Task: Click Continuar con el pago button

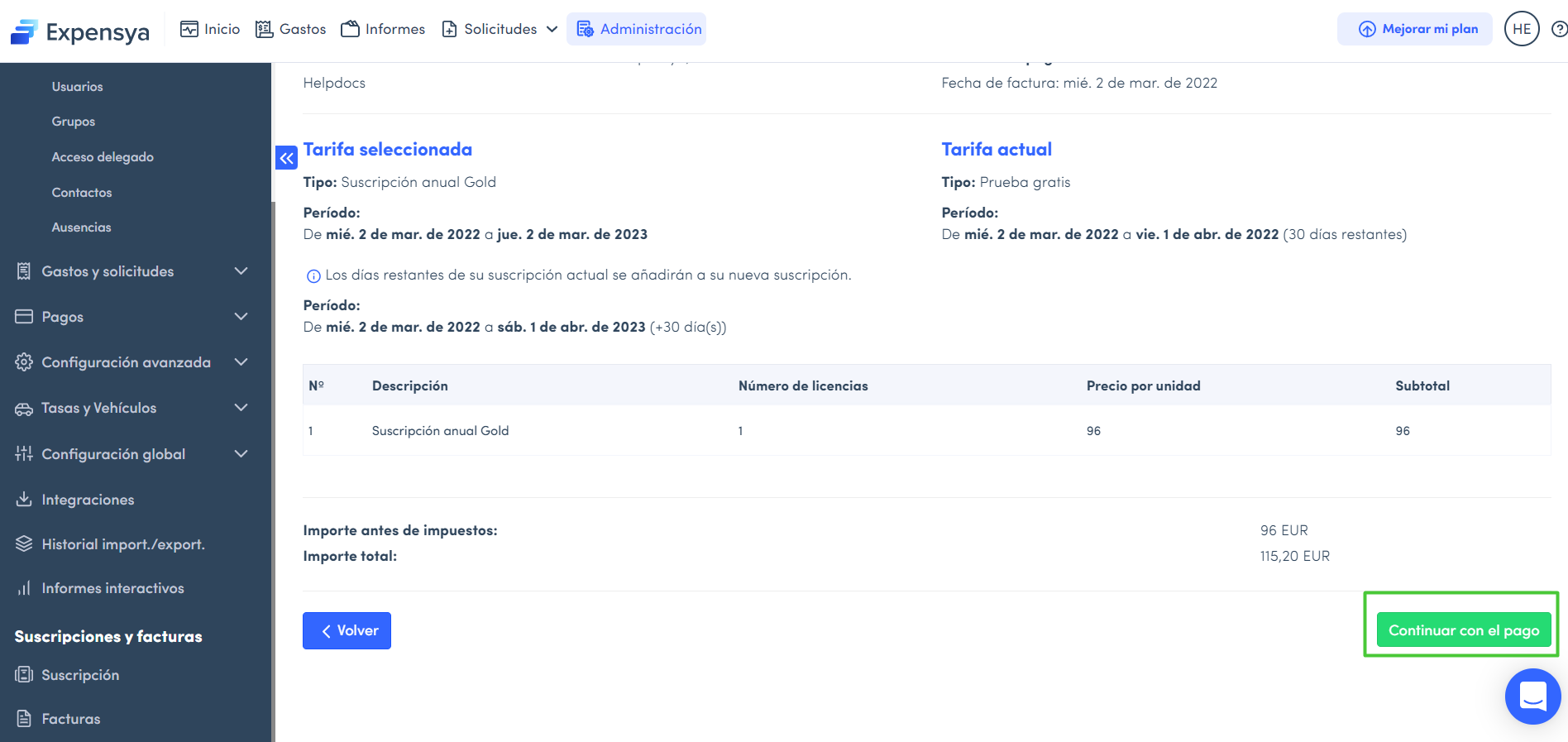Action: click(x=1464, y=630)
